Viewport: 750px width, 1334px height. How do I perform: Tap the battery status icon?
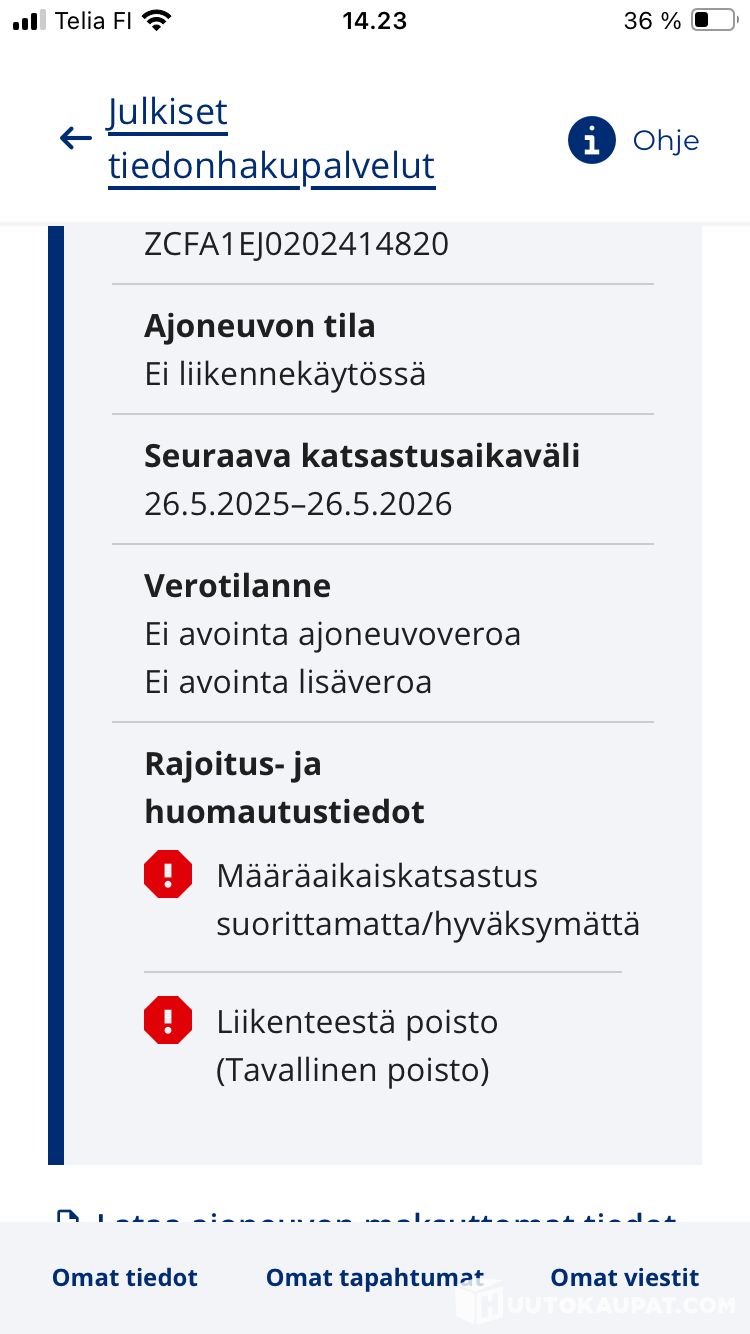715,21
